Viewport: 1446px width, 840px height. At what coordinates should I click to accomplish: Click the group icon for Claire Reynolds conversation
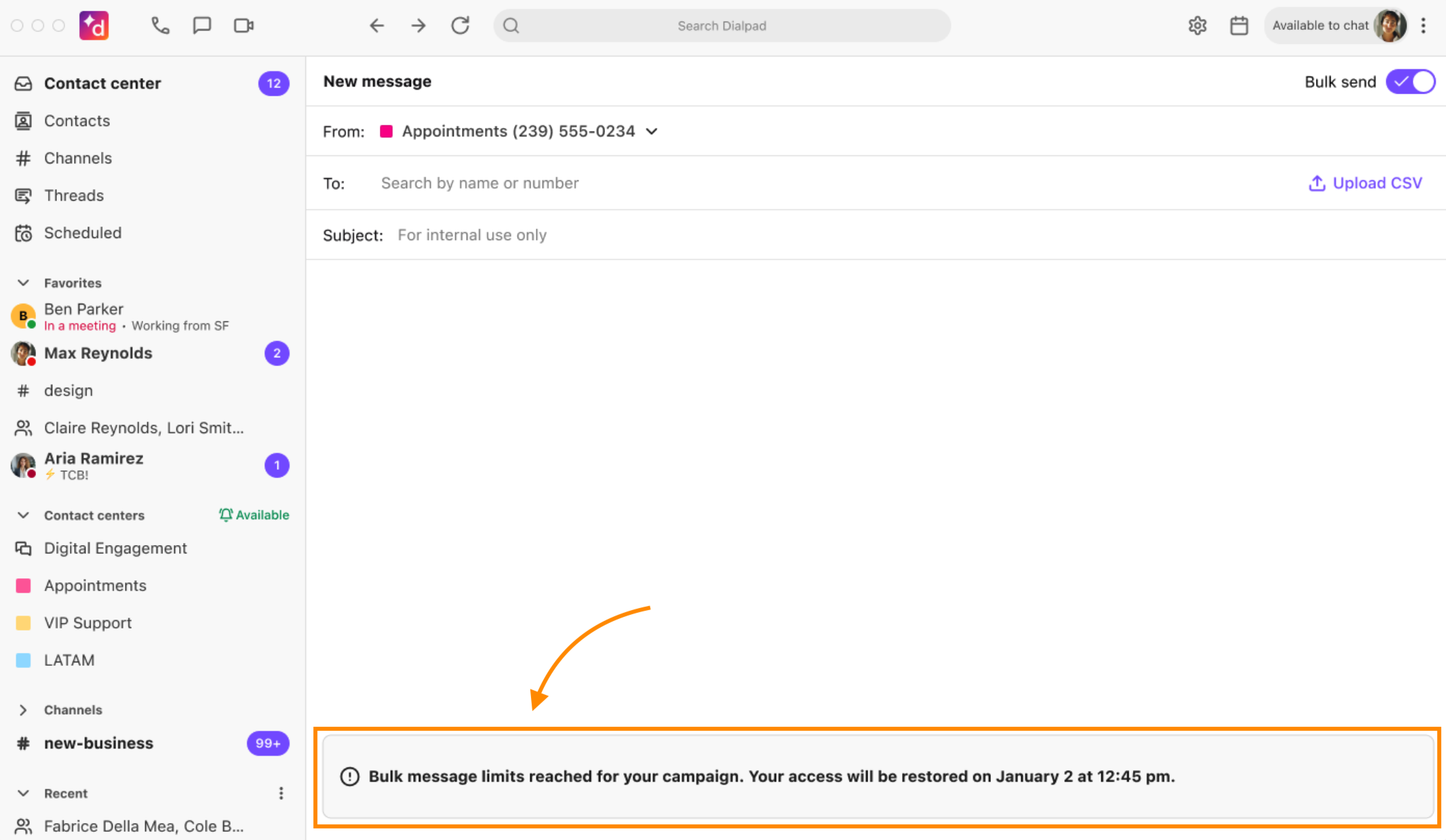click(x=24, y=428)
